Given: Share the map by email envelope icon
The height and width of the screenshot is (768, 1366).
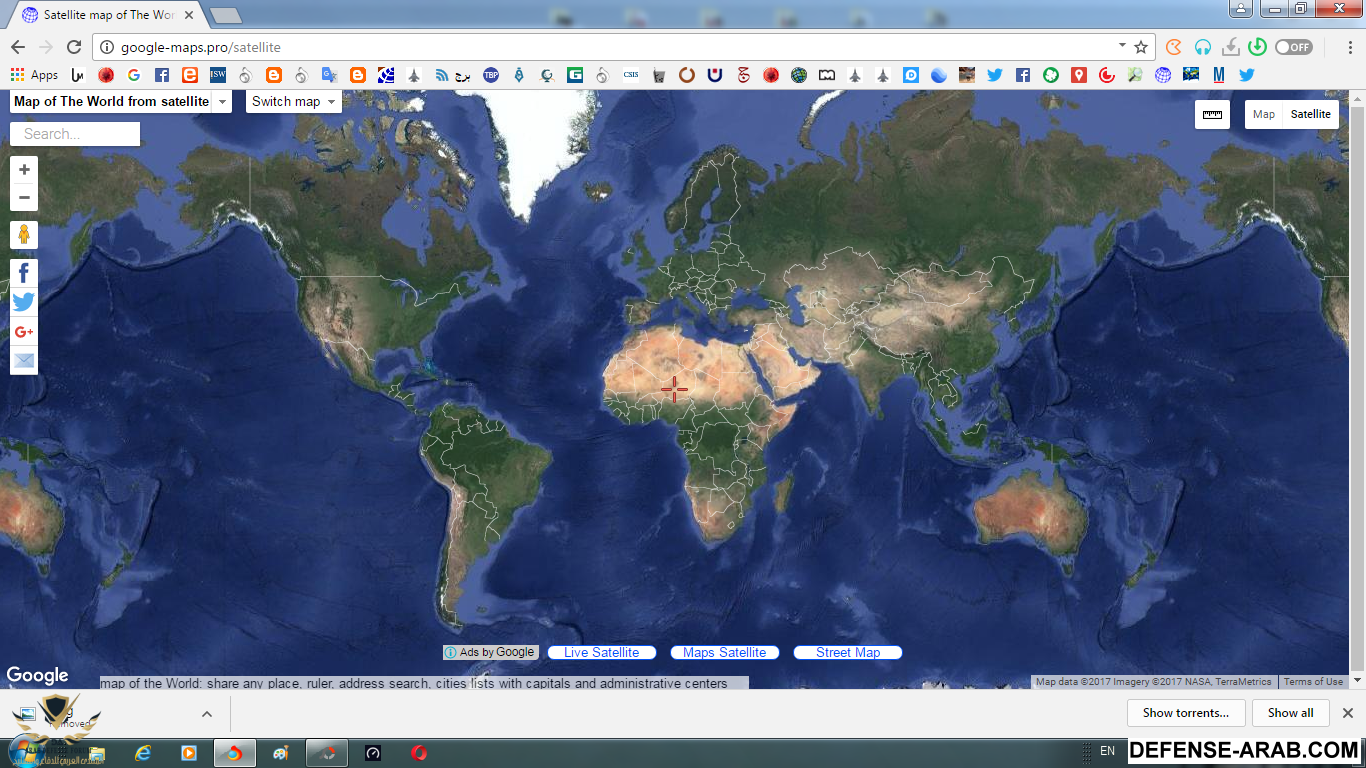Looking at the screenshot, I should [x=24, y=360].
